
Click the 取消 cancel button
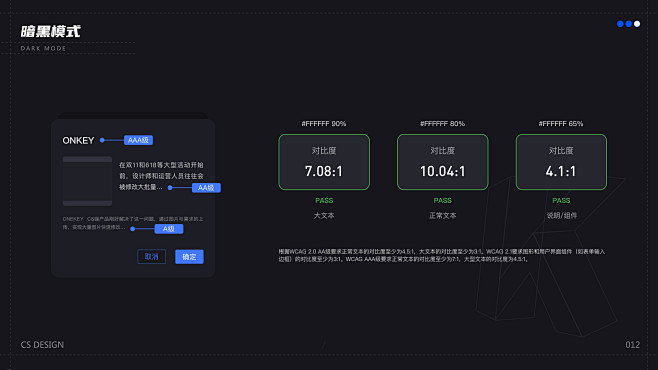point(151,257)
